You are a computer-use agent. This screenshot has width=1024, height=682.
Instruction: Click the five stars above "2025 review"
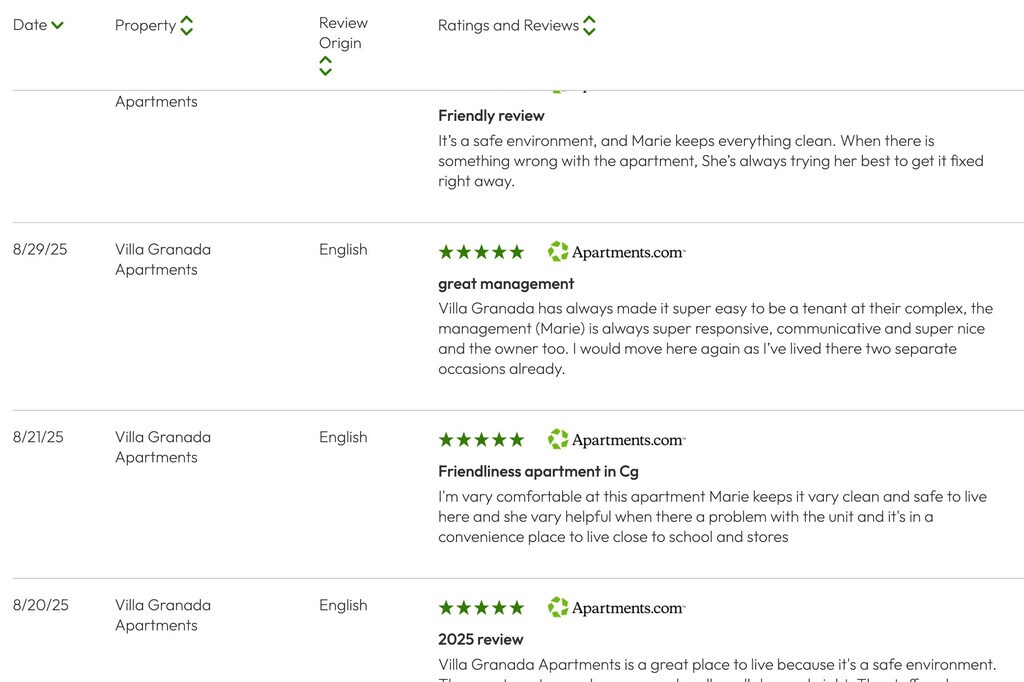(481, 608)
